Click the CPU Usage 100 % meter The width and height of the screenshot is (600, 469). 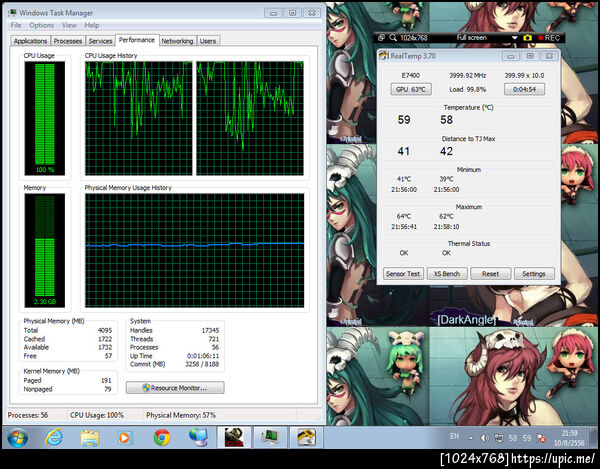pos(45,118)
